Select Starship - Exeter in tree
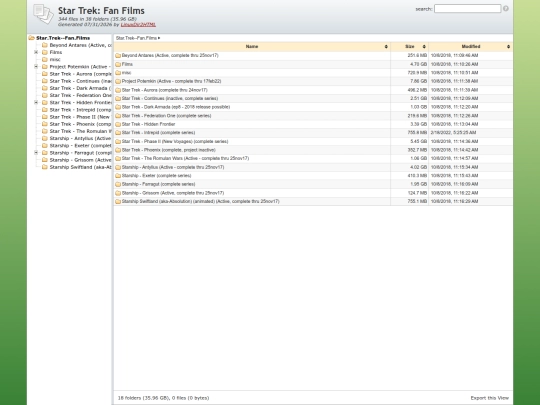The height and width of the screenshot is (405, 540). pyautogui.click(x=80, y=146)
